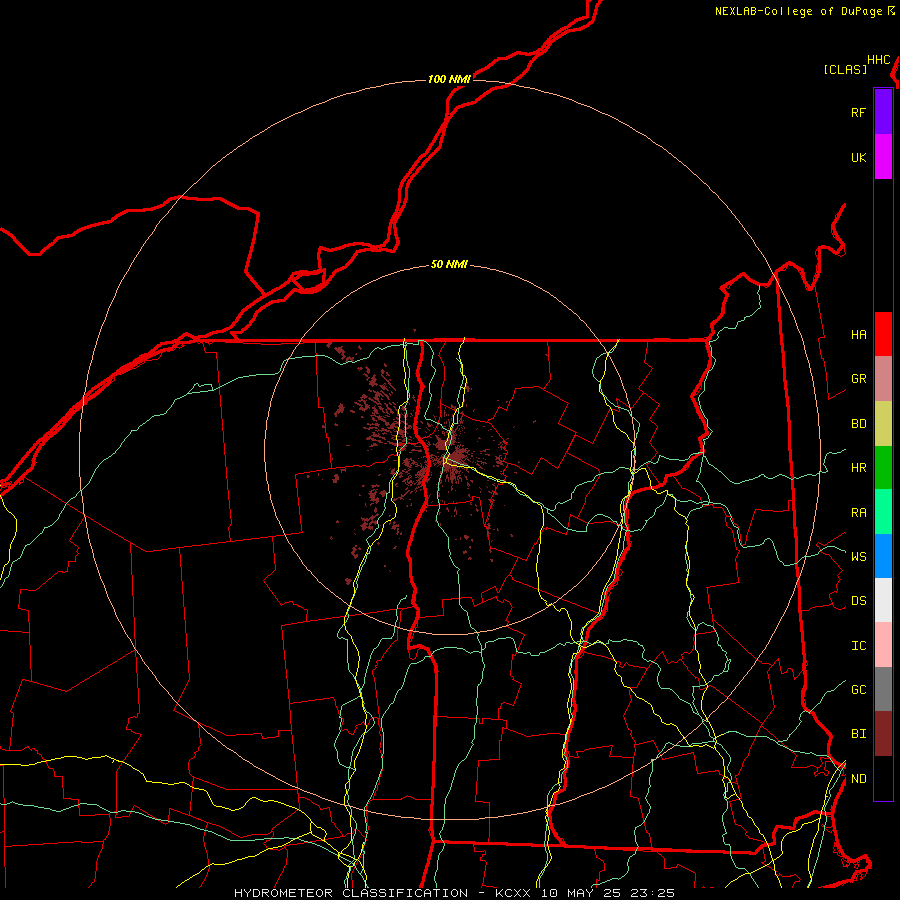Click the 100 NMI range ring label
The width and height of the screenshot is (900, 900).
click(x=449, y=79)
